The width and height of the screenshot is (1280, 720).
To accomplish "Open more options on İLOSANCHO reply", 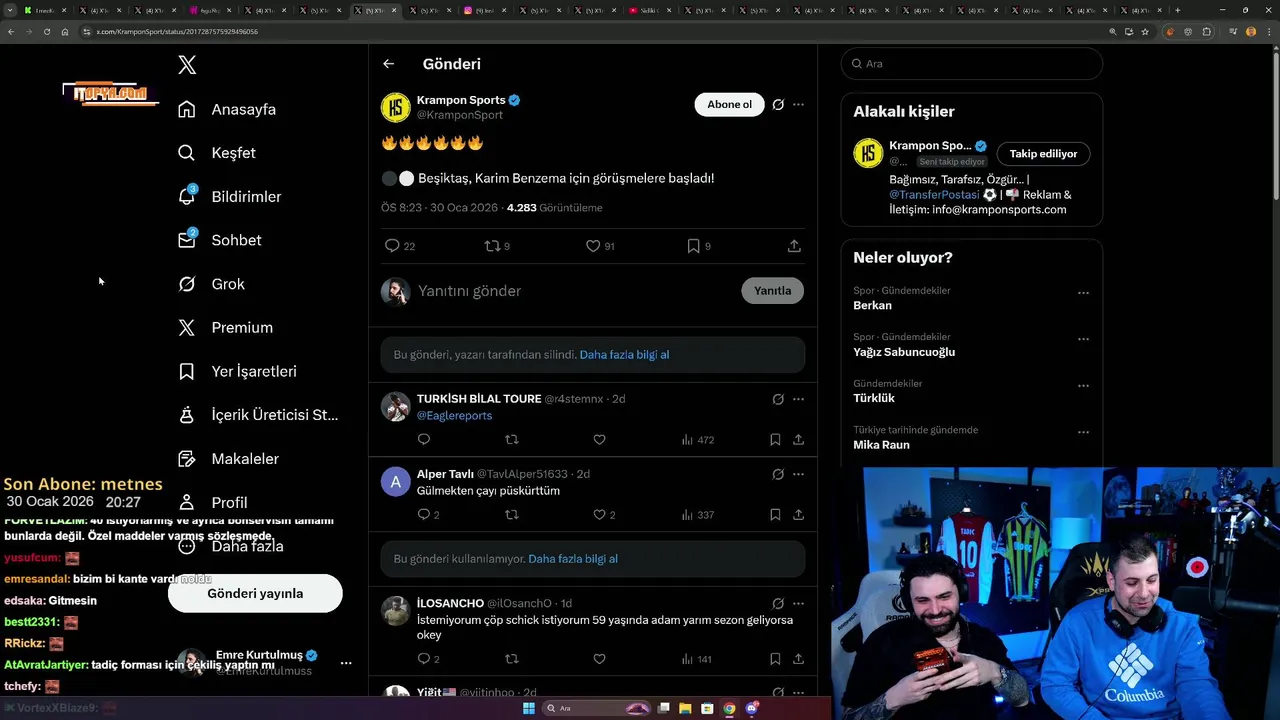I will coord(798,604).
